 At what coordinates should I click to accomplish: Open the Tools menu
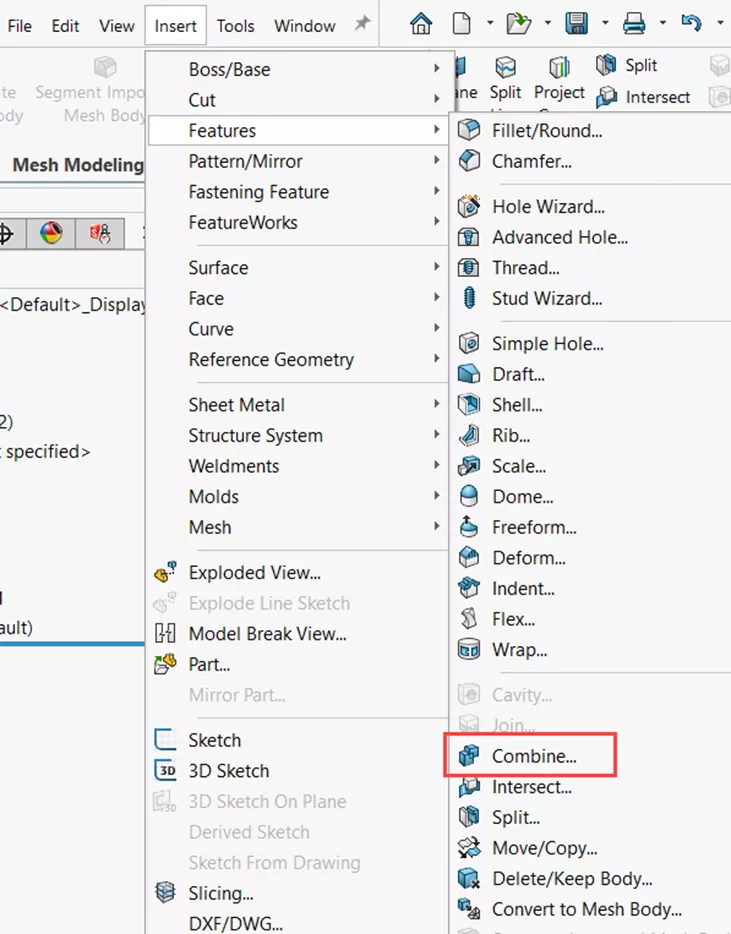235,26
